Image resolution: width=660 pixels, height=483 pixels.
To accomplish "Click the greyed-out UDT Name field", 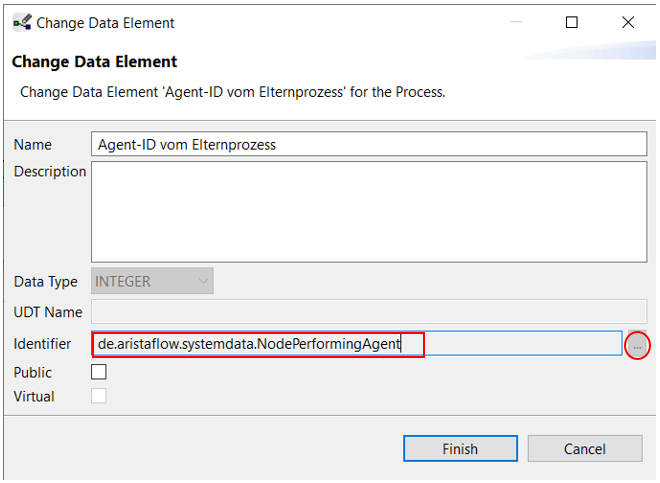I will pos(369,313).
